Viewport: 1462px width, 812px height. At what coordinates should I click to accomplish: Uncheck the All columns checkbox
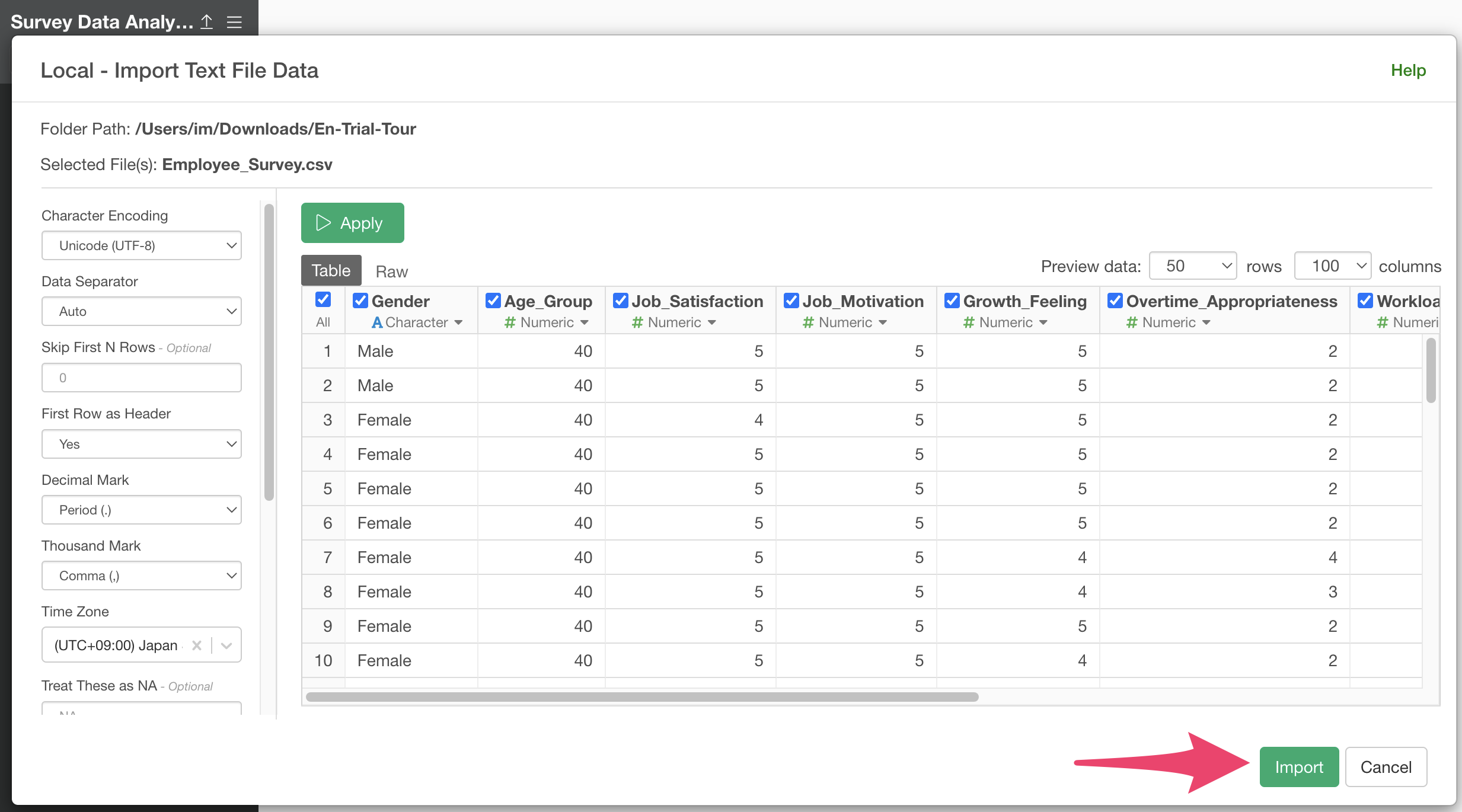(323, 299)
